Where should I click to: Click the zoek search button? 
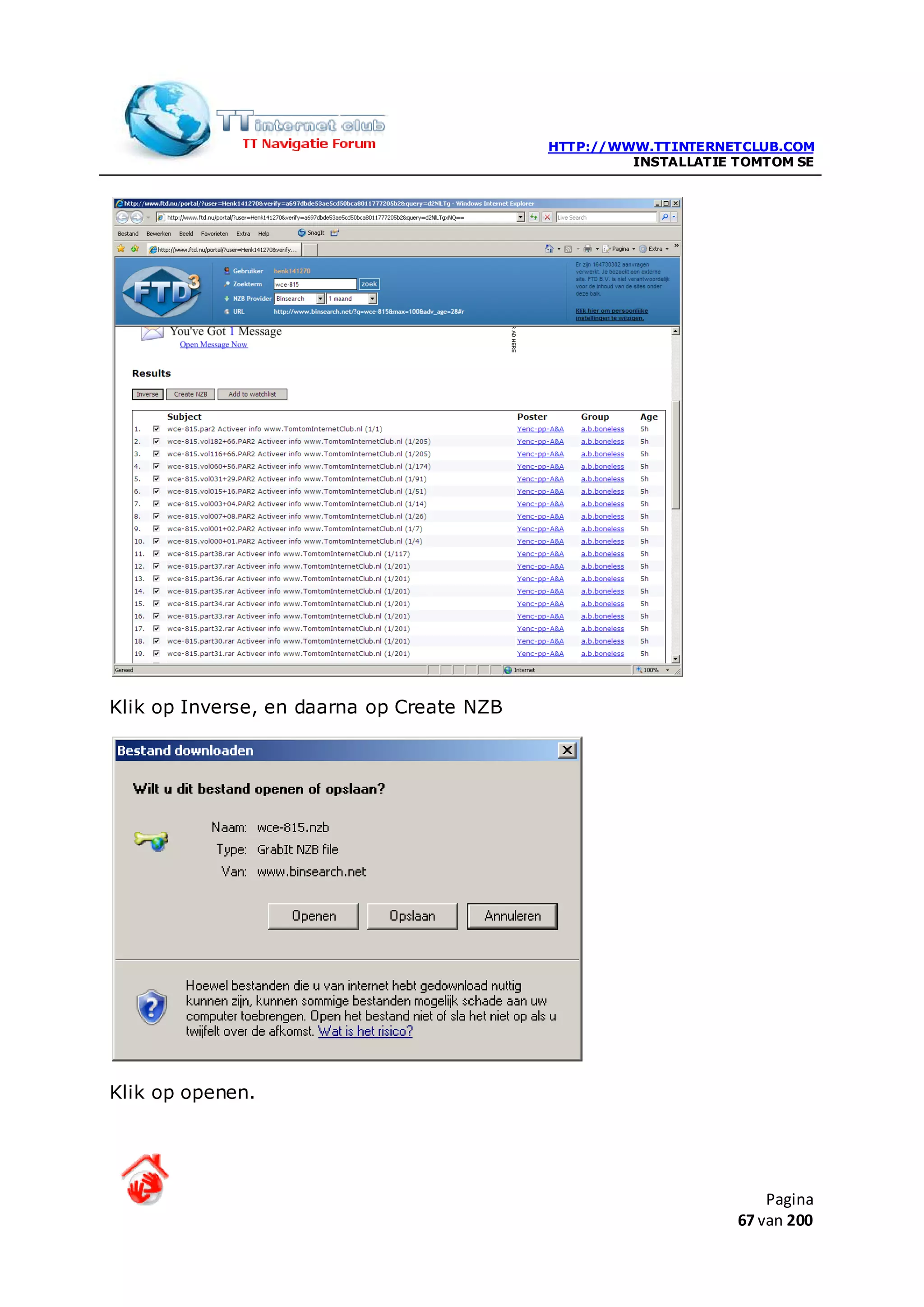(x=369, y=284)
